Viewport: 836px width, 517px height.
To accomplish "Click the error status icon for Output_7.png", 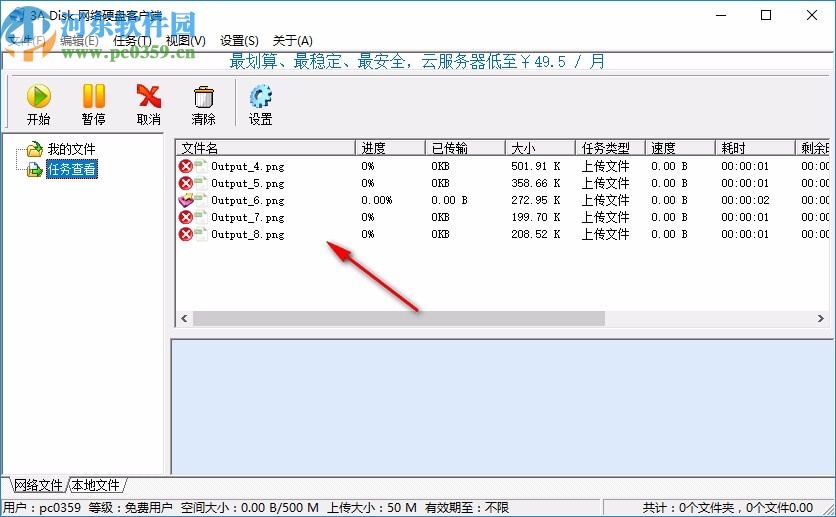I will pyautogui.click(x=186, y=217).
